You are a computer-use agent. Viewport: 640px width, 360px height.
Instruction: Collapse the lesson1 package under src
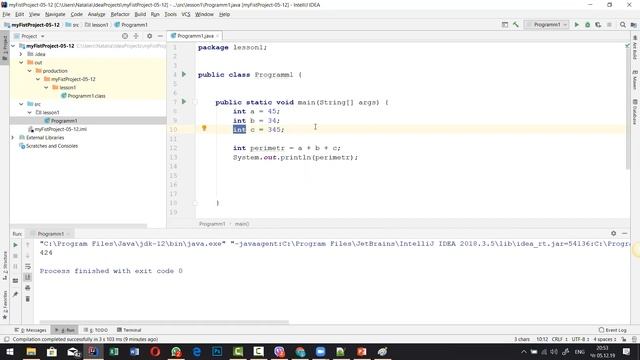coord(29,113)
